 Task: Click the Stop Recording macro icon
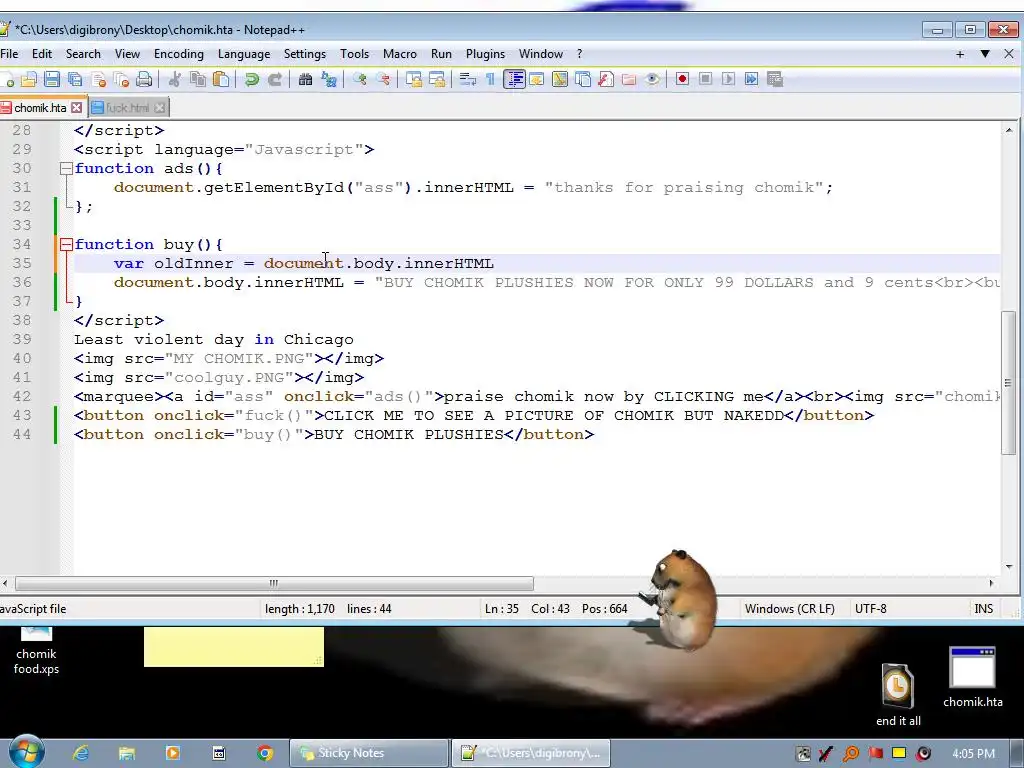705,80
